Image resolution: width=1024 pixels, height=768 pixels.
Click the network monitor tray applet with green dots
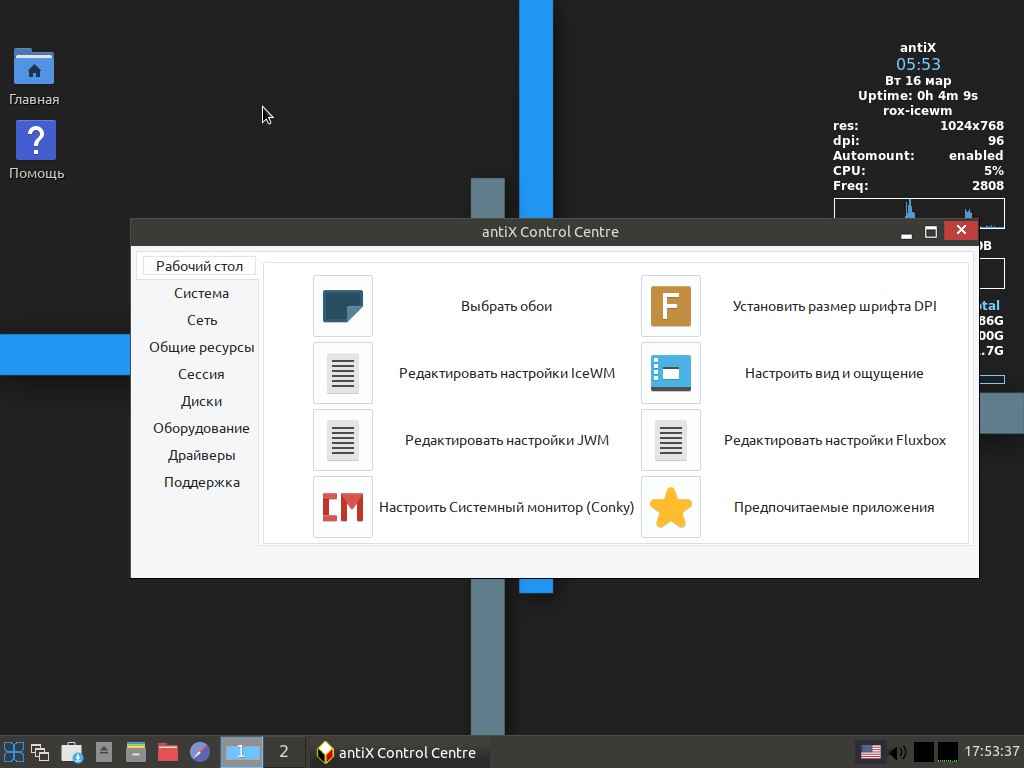[948, 752]
